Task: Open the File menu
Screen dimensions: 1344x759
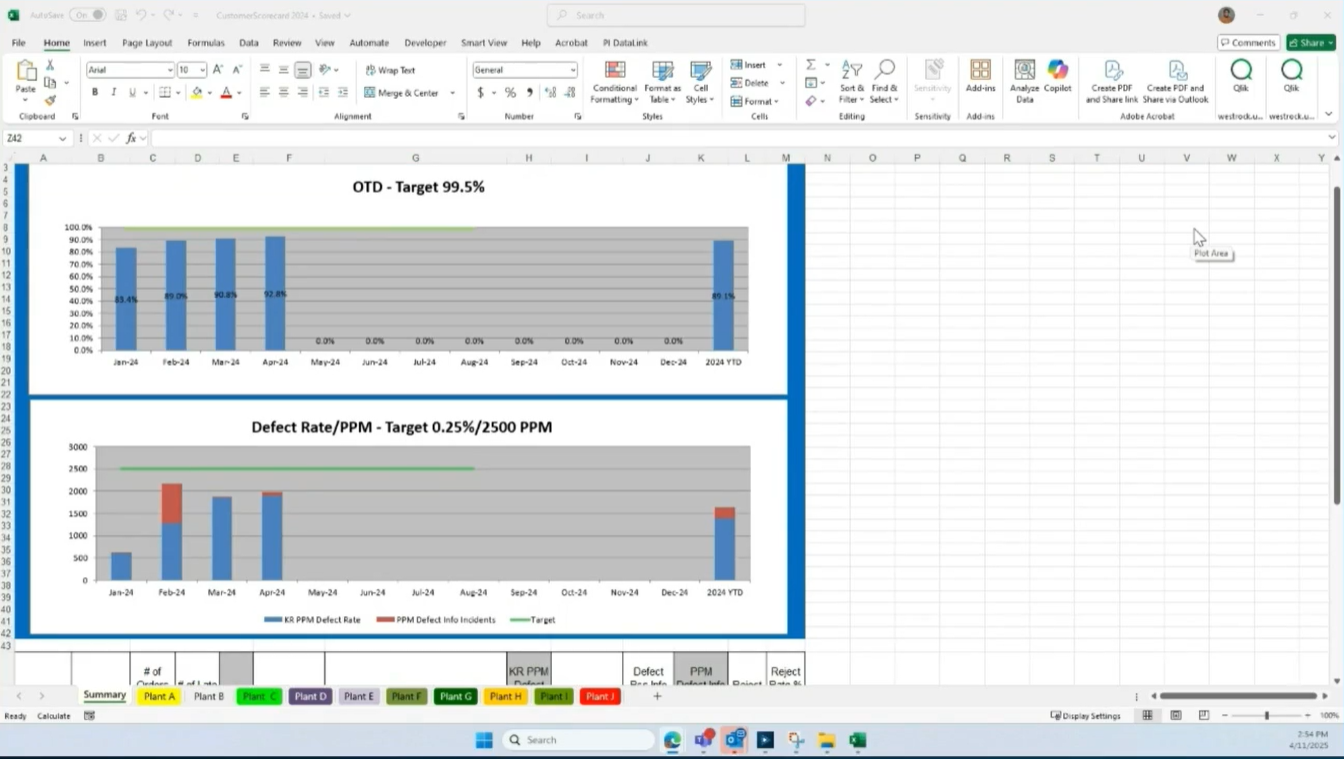Action: coord(18,43)
